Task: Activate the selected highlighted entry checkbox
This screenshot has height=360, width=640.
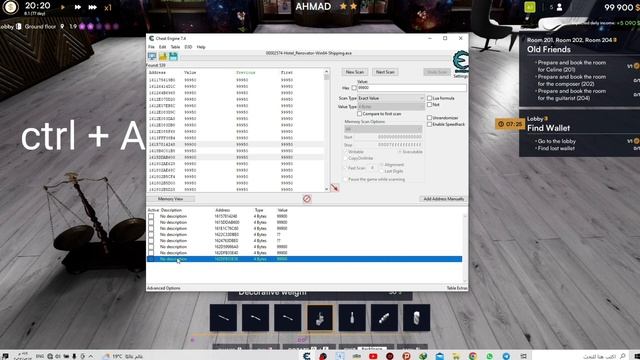Action: (151, 259)
